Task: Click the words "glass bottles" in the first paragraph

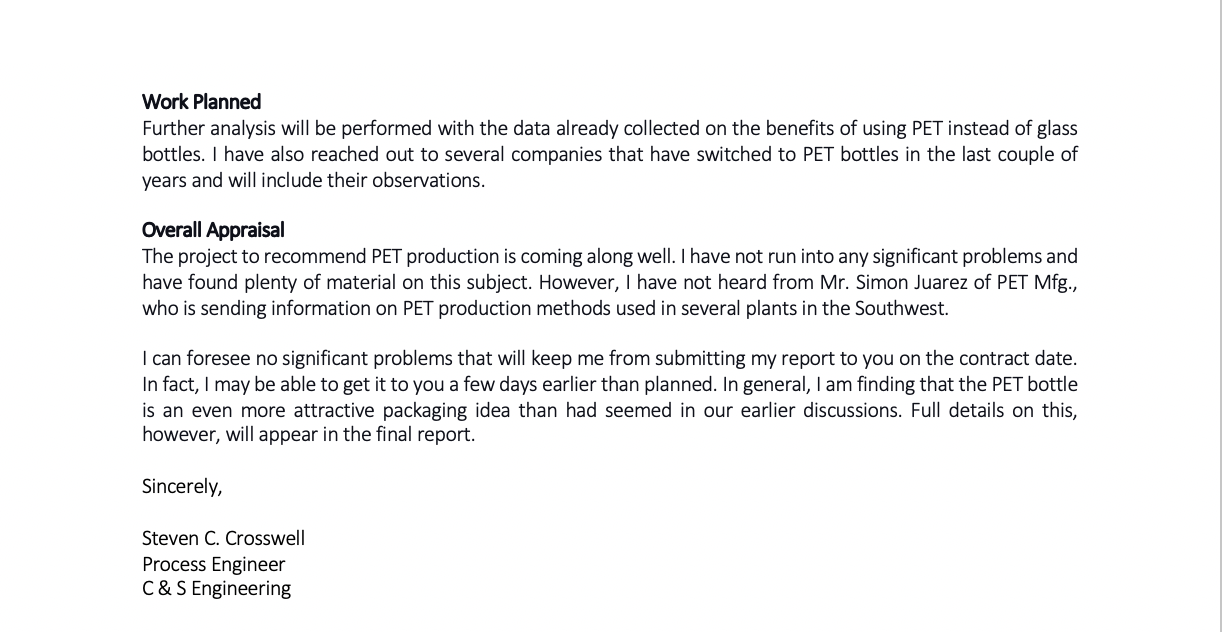Action: (x=1056, y=128)
